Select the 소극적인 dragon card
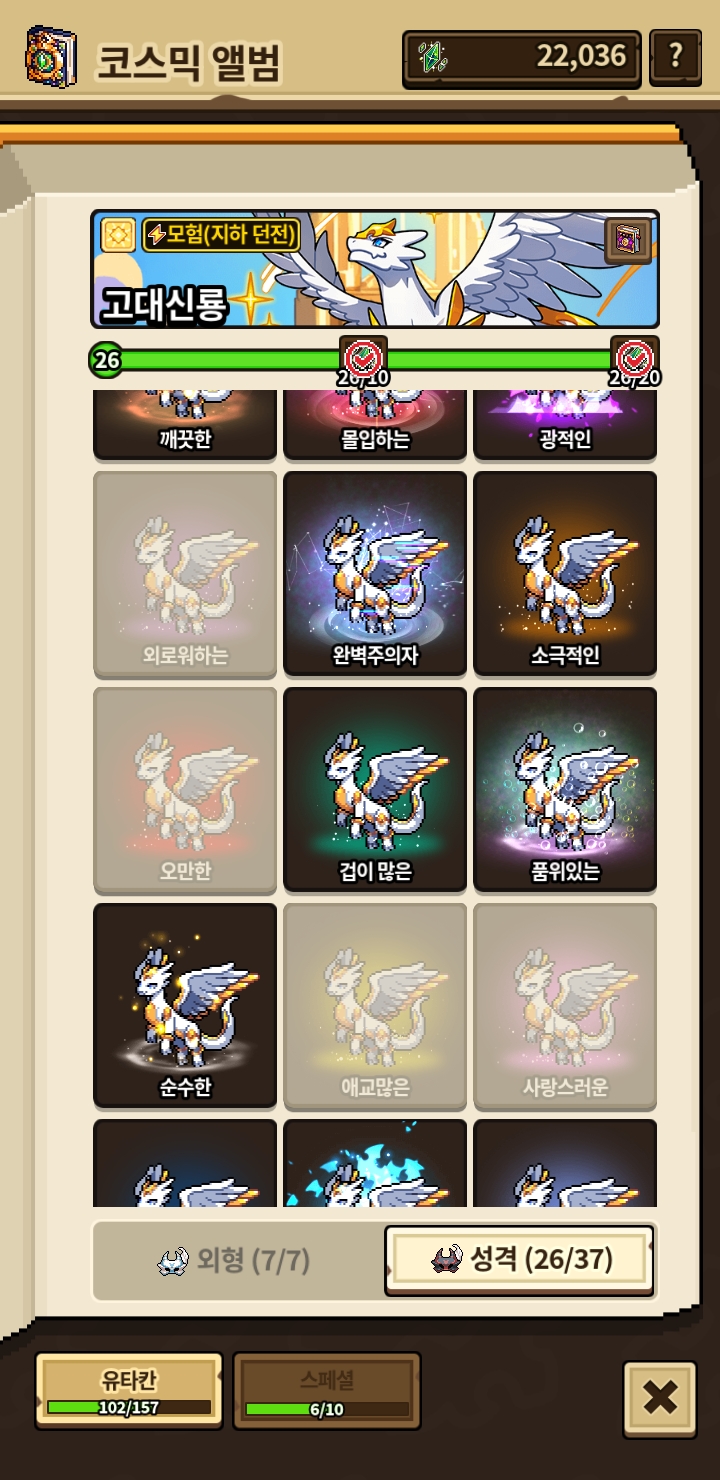The height and width of the screenshot is (1480, 720). click(565, 573)
